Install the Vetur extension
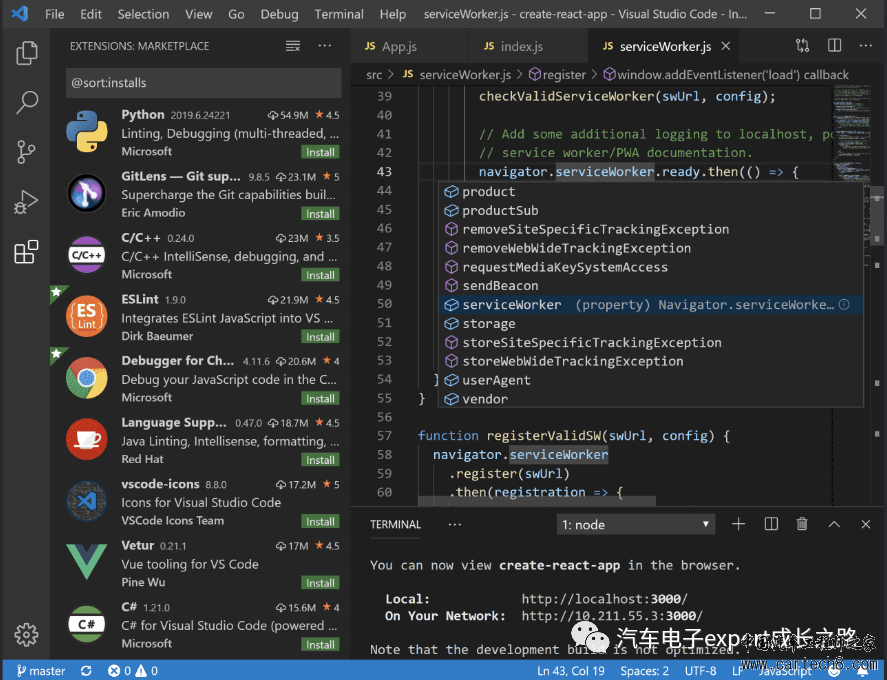 [x=320, y=583]
